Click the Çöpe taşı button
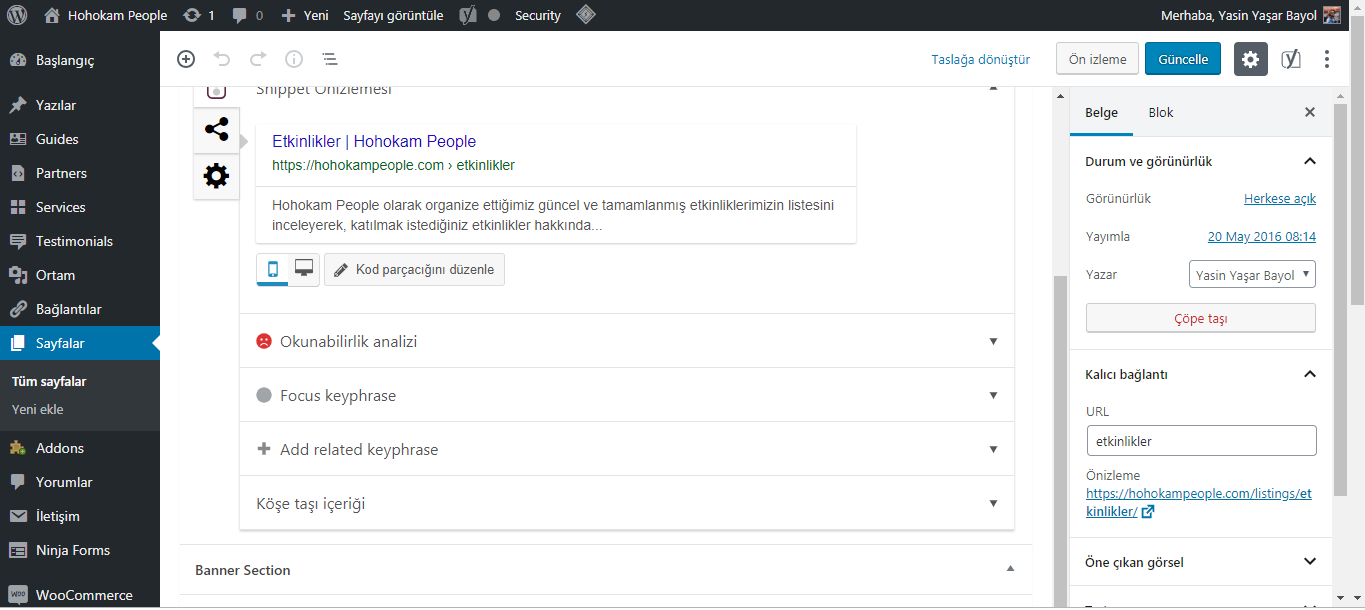This screenshot has height=610, width=1365. [1201, 318]
